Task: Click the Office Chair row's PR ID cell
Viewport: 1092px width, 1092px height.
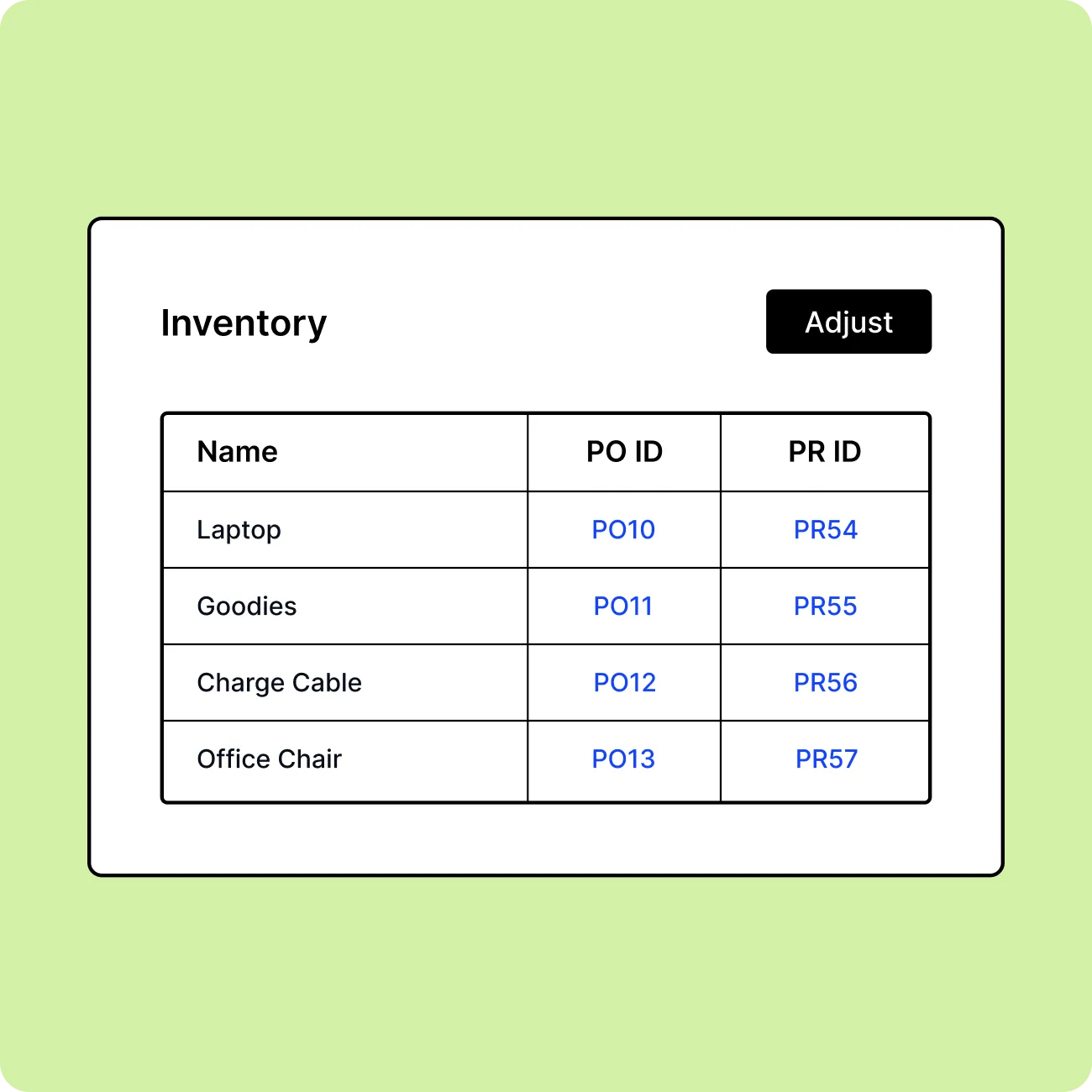Action: click(x=825, y=760)
